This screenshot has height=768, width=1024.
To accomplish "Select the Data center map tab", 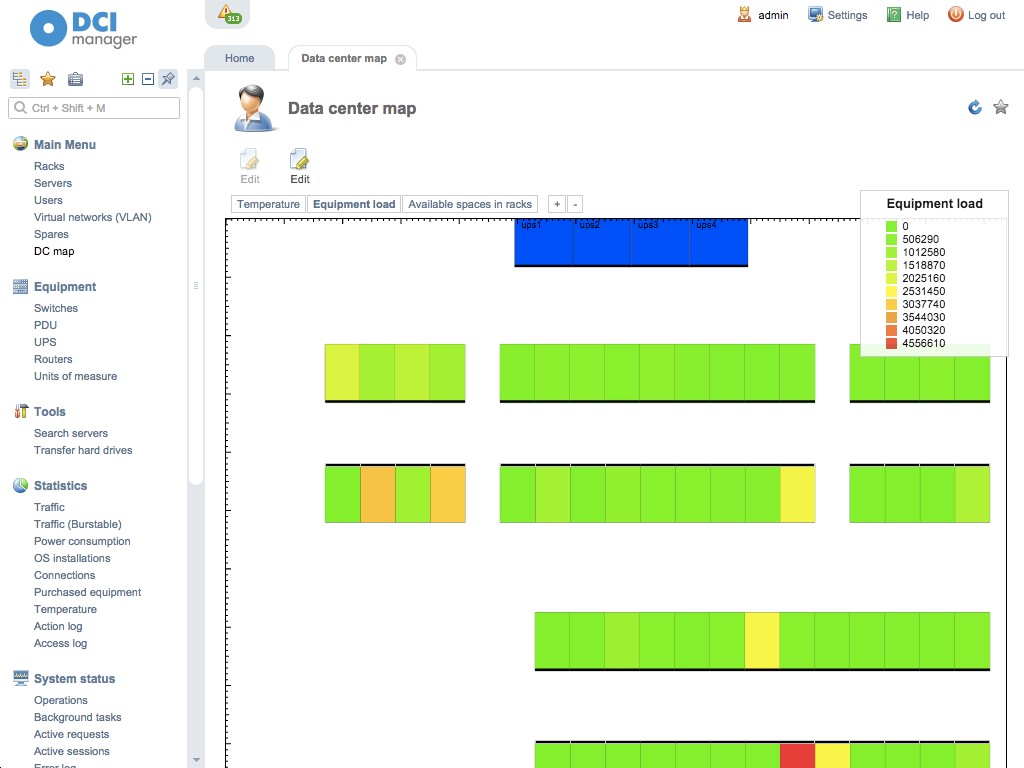I will (x=343, y=58).
